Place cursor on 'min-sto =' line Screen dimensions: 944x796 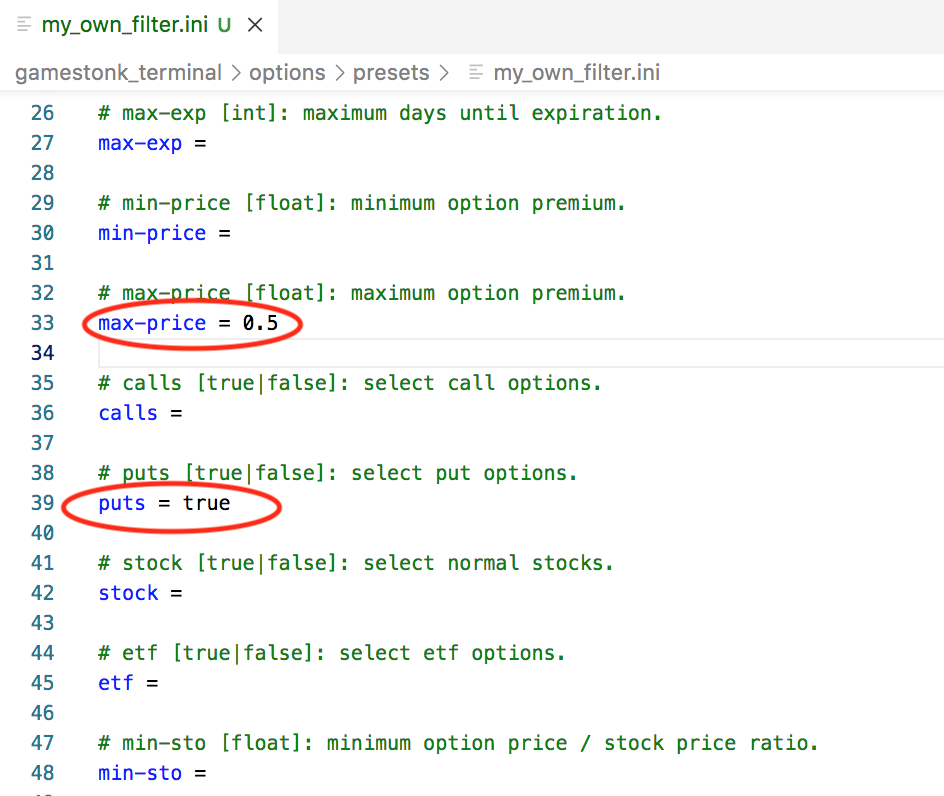point(152,774)
